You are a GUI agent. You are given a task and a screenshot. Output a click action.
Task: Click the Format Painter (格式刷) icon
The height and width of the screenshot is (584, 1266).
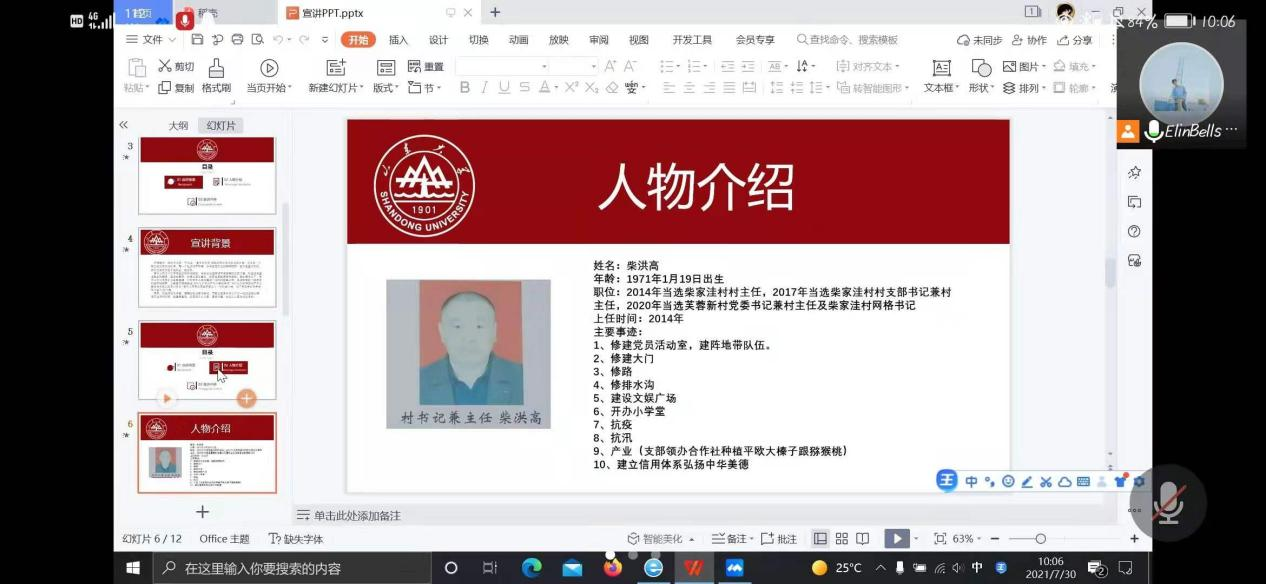pyautogui.click(x=216, y=68)
